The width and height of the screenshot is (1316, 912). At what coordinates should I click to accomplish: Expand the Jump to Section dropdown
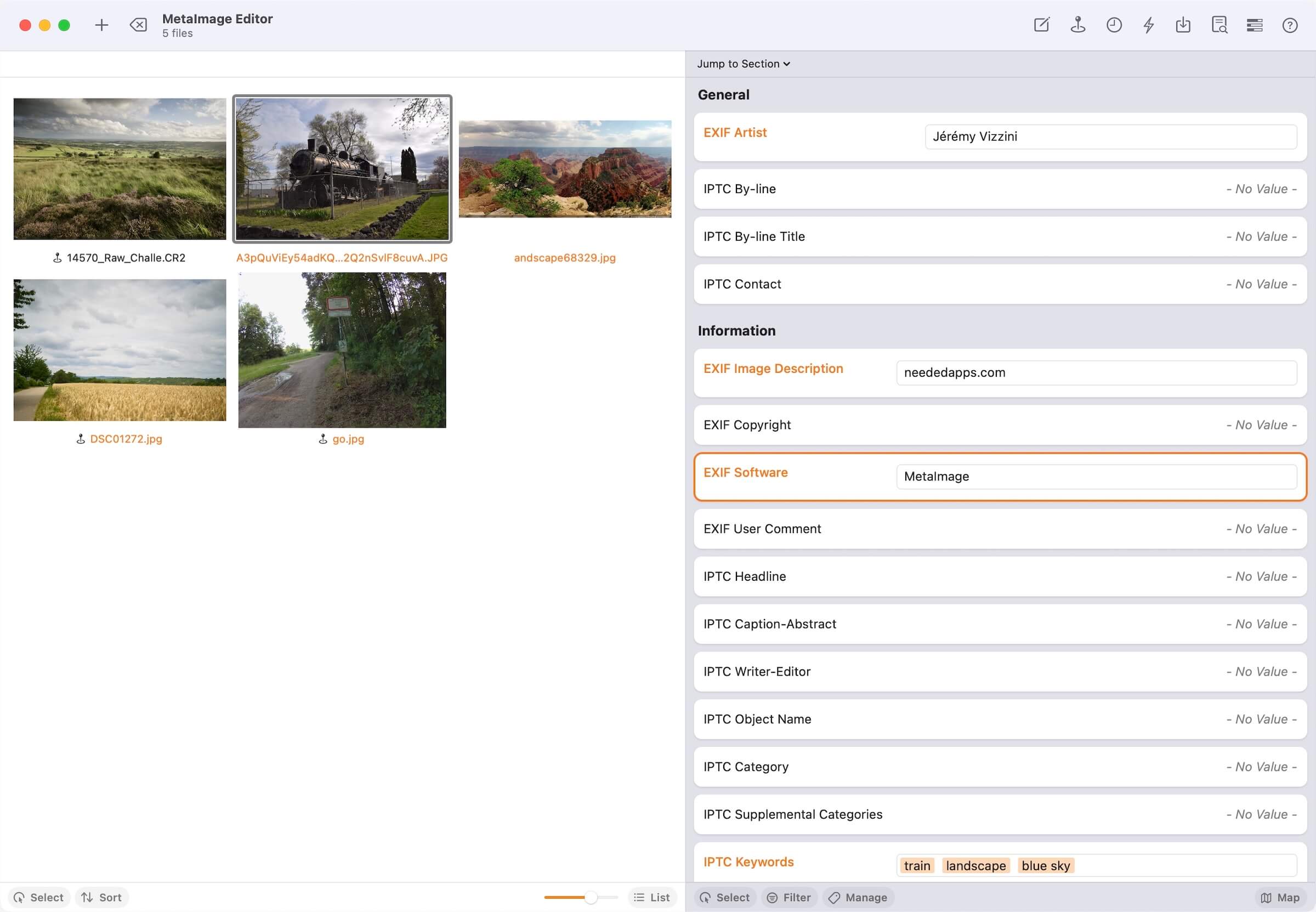click(744, 64)
